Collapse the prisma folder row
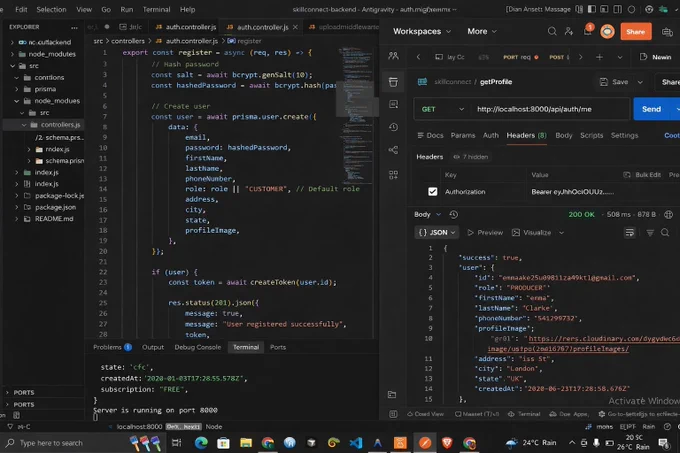 click(43, 89)
